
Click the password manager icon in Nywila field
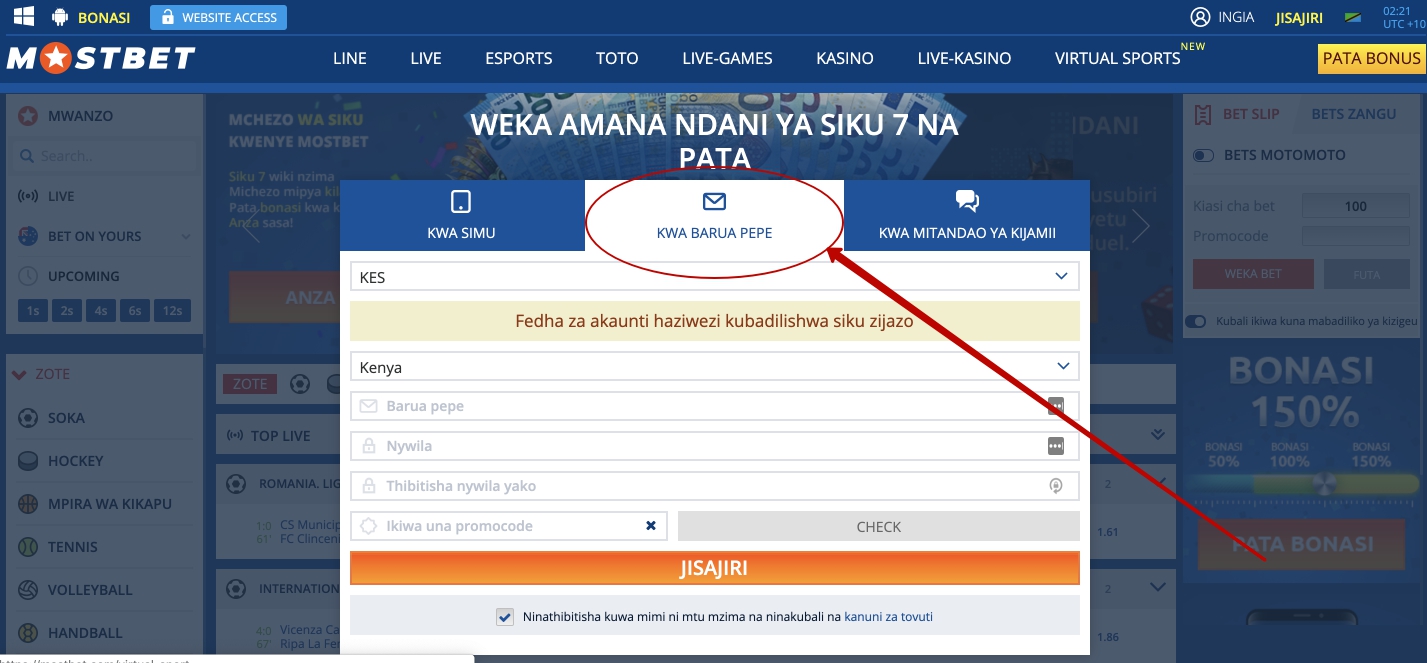1056,446
